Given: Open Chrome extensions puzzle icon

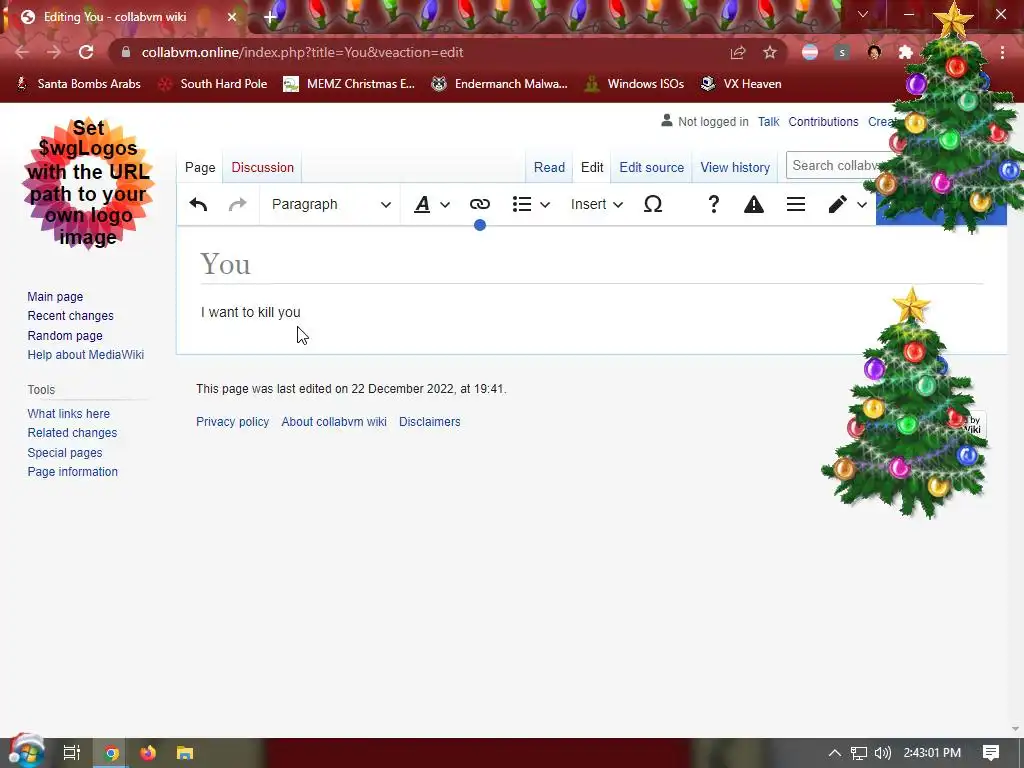Looking at the screenshot, I should 905,52.
